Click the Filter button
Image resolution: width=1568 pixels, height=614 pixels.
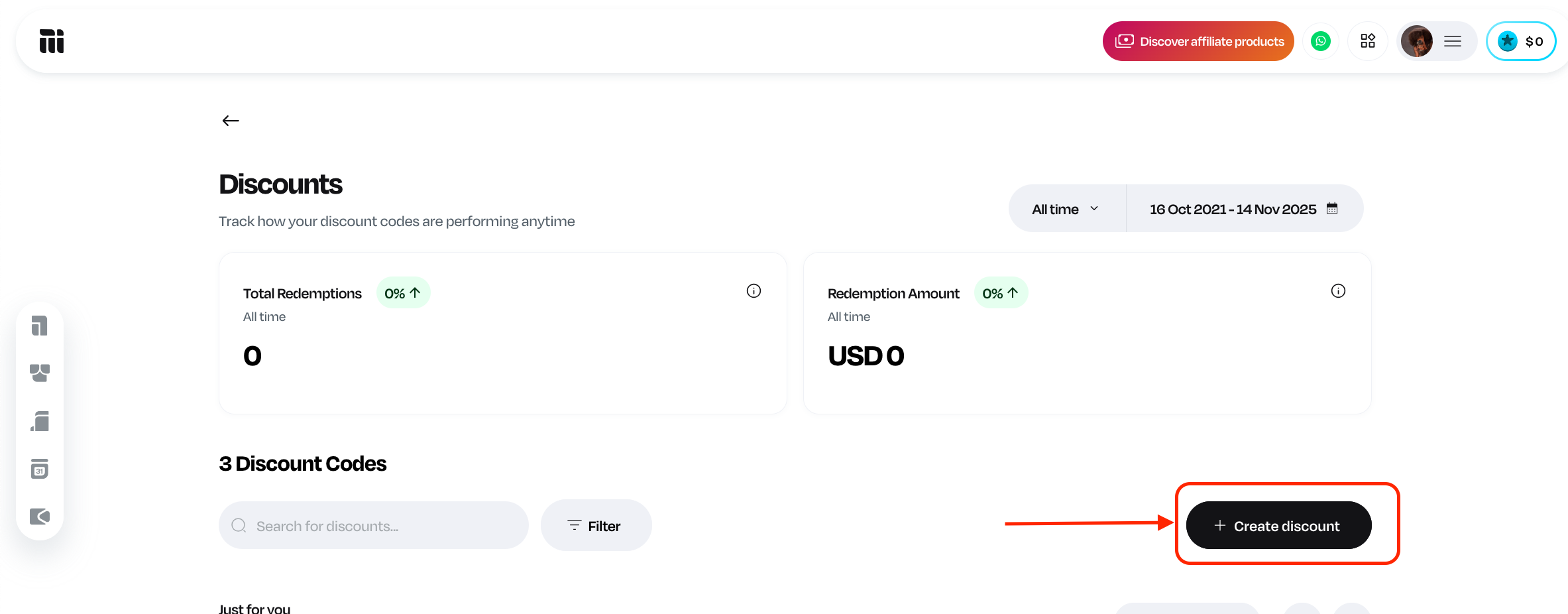coord(595,526)
